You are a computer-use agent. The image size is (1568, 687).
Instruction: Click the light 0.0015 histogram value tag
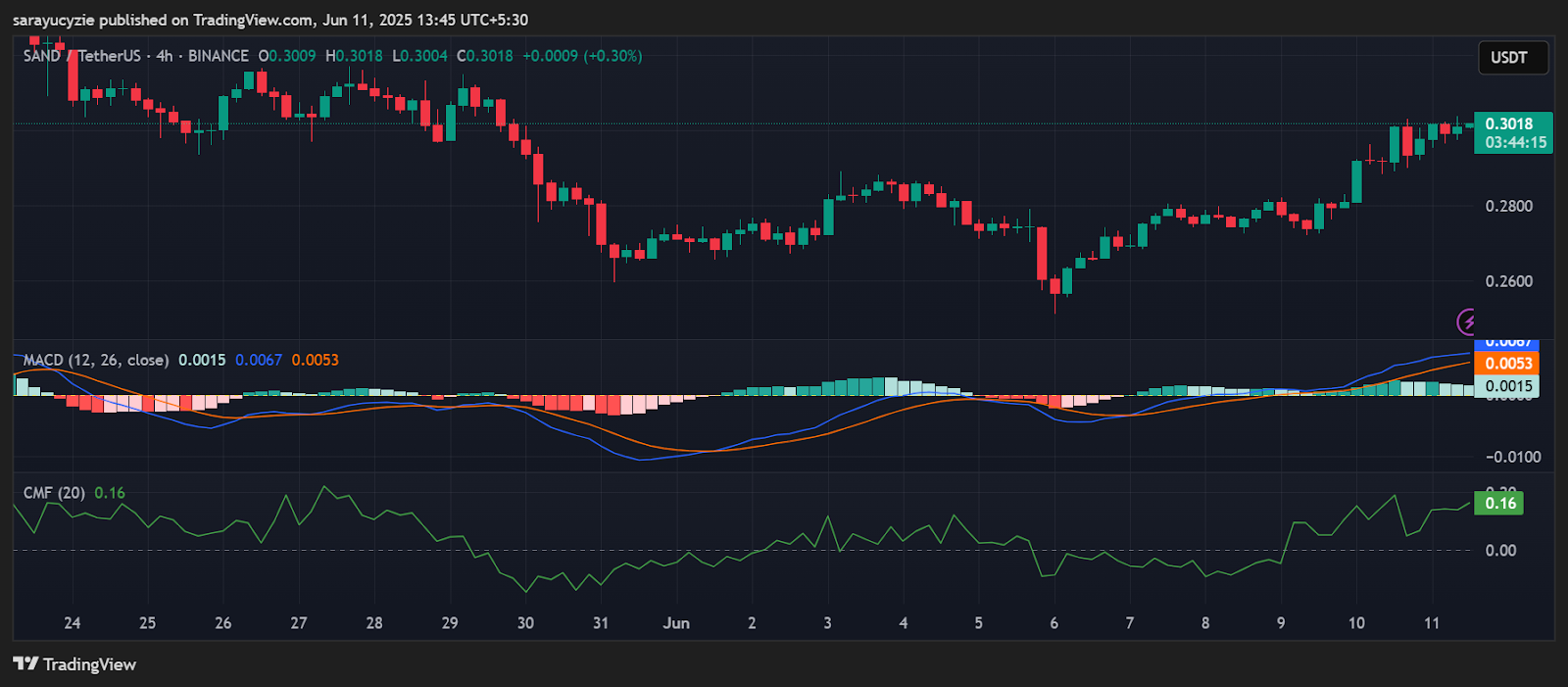pyautogui.click(x=1507, y=386)
